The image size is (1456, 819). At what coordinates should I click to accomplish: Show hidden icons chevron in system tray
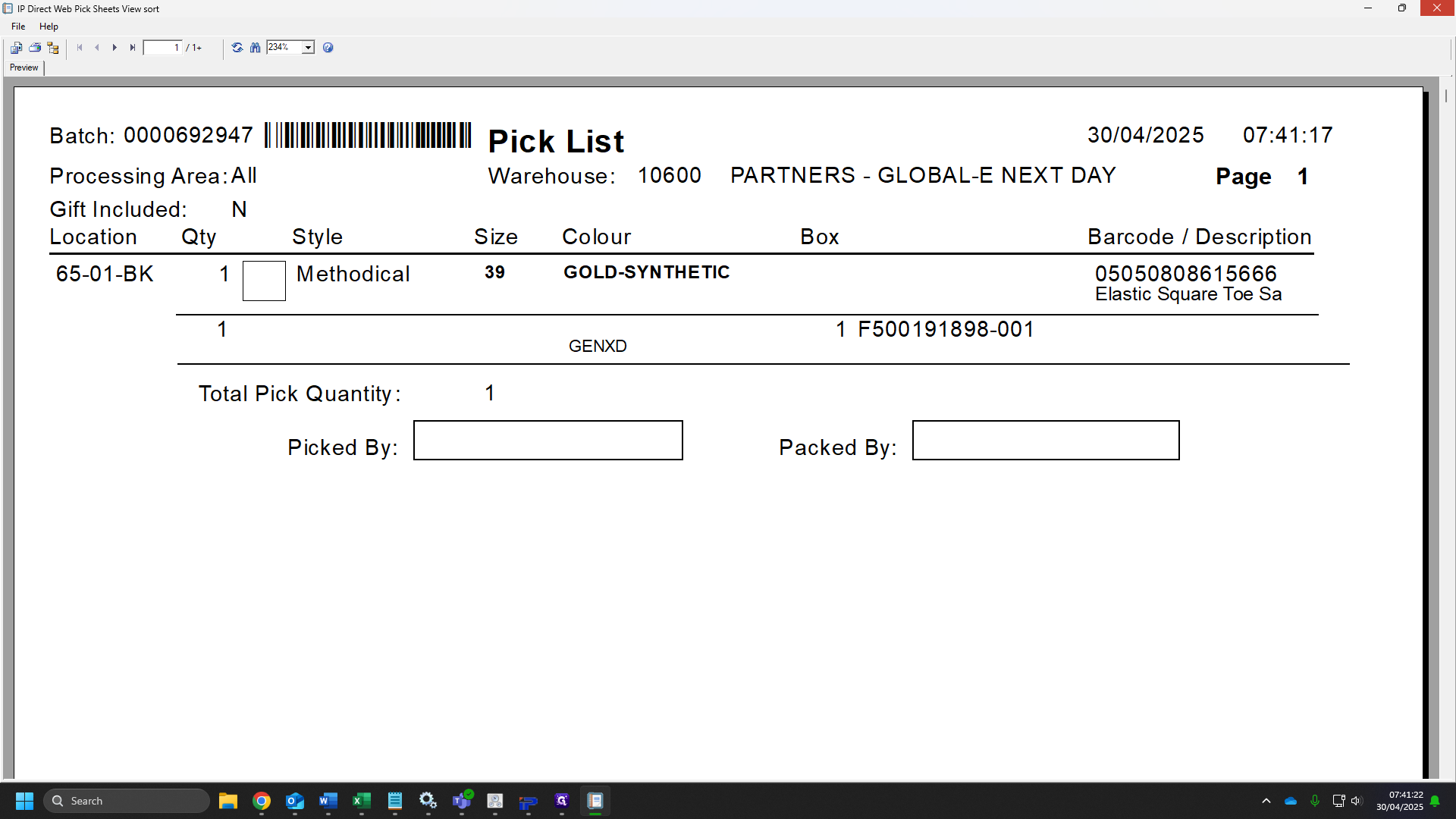coord(1266,801)
